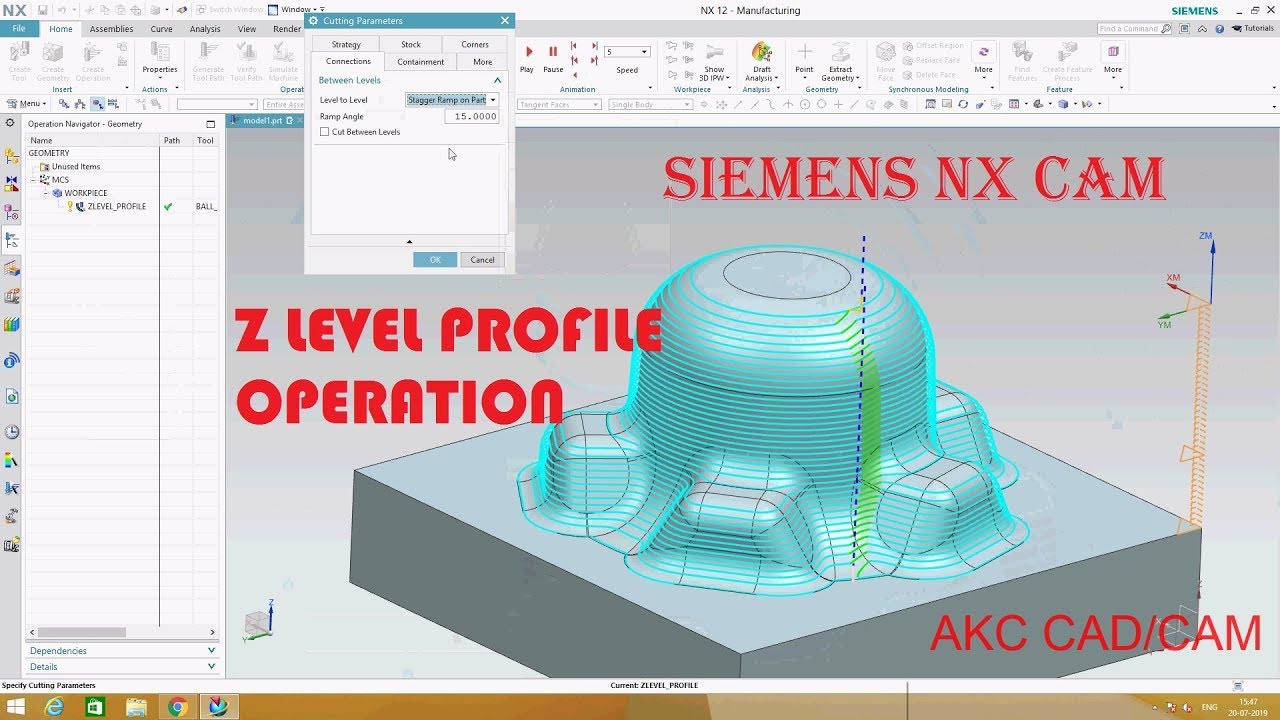The width and height of the screenshot is (1280, 720).
Task: Open navigator settings gear icon
Action: tap(10, 123)
